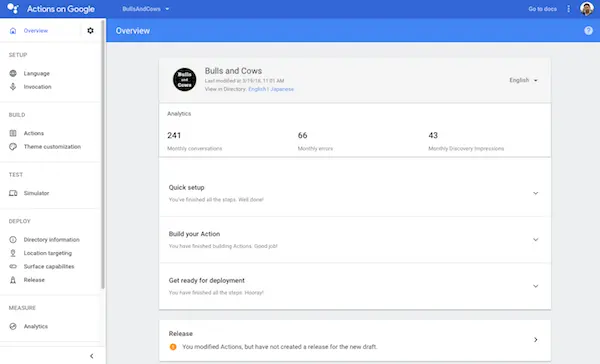Click the Bulls and Cows project logo

point(184,80)
